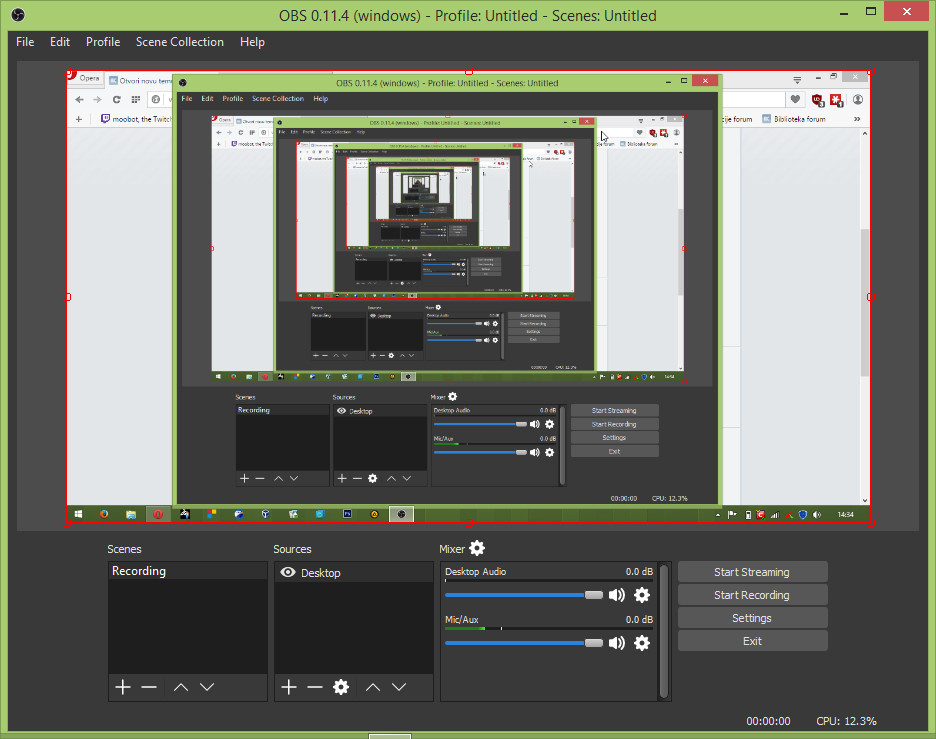Mute Desktop Audio speaker icon

(617, 595)
